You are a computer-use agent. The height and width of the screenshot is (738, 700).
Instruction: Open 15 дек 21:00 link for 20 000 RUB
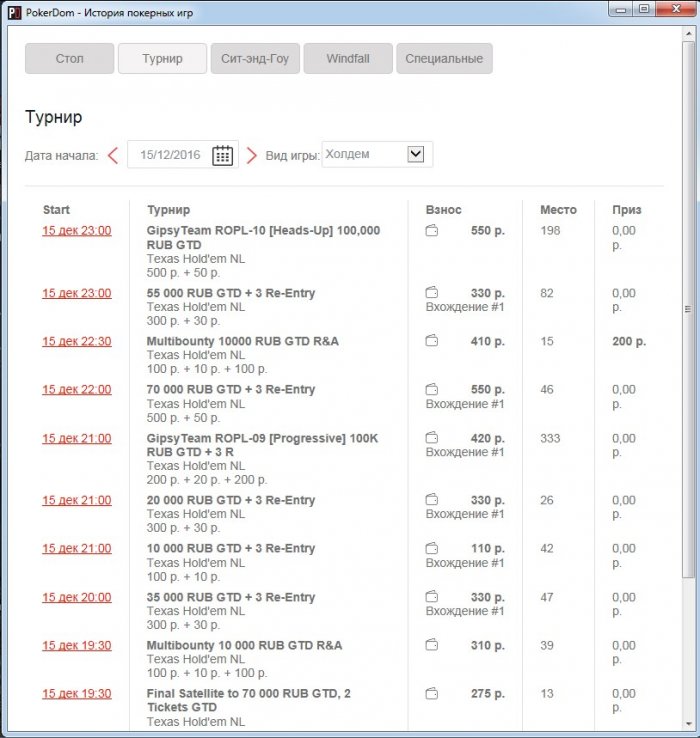tap(77, 500)
